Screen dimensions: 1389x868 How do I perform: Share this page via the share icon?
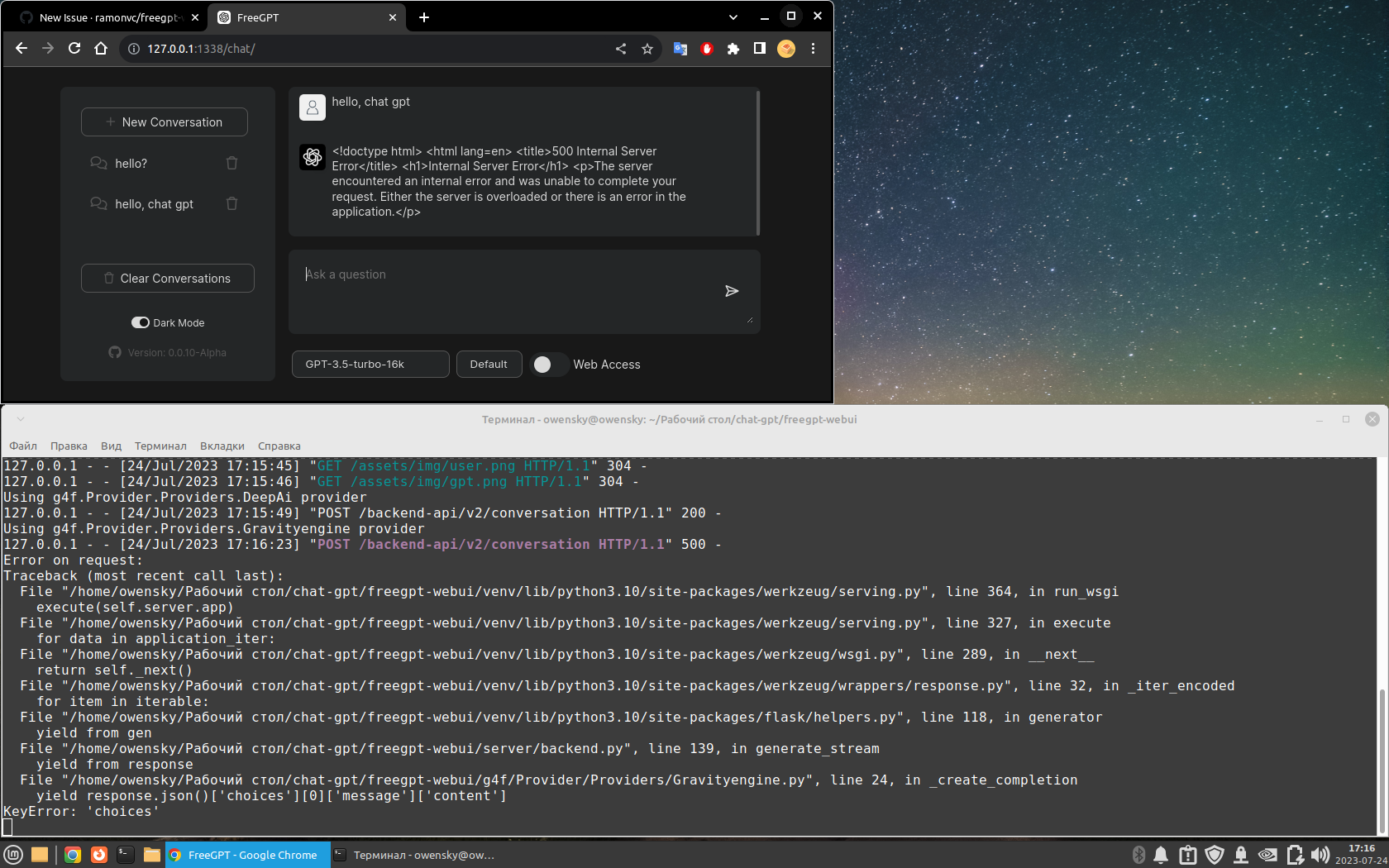click(x=621, y=49)
